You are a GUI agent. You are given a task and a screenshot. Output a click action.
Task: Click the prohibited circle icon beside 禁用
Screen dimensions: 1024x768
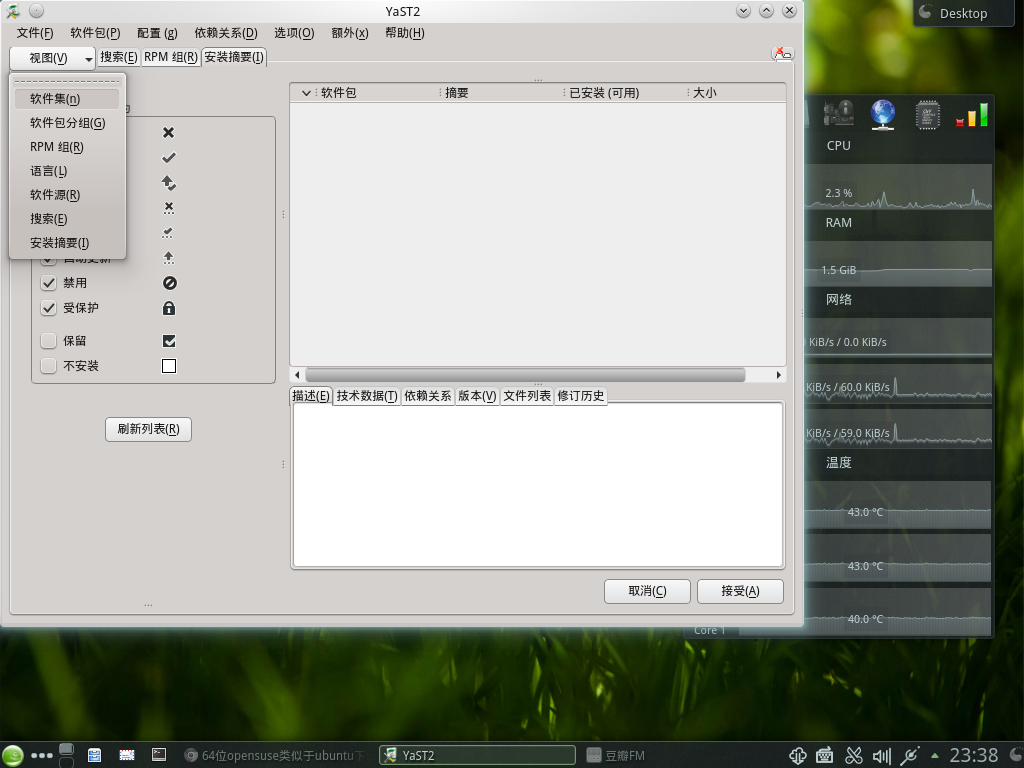click(x=169, y=283)
